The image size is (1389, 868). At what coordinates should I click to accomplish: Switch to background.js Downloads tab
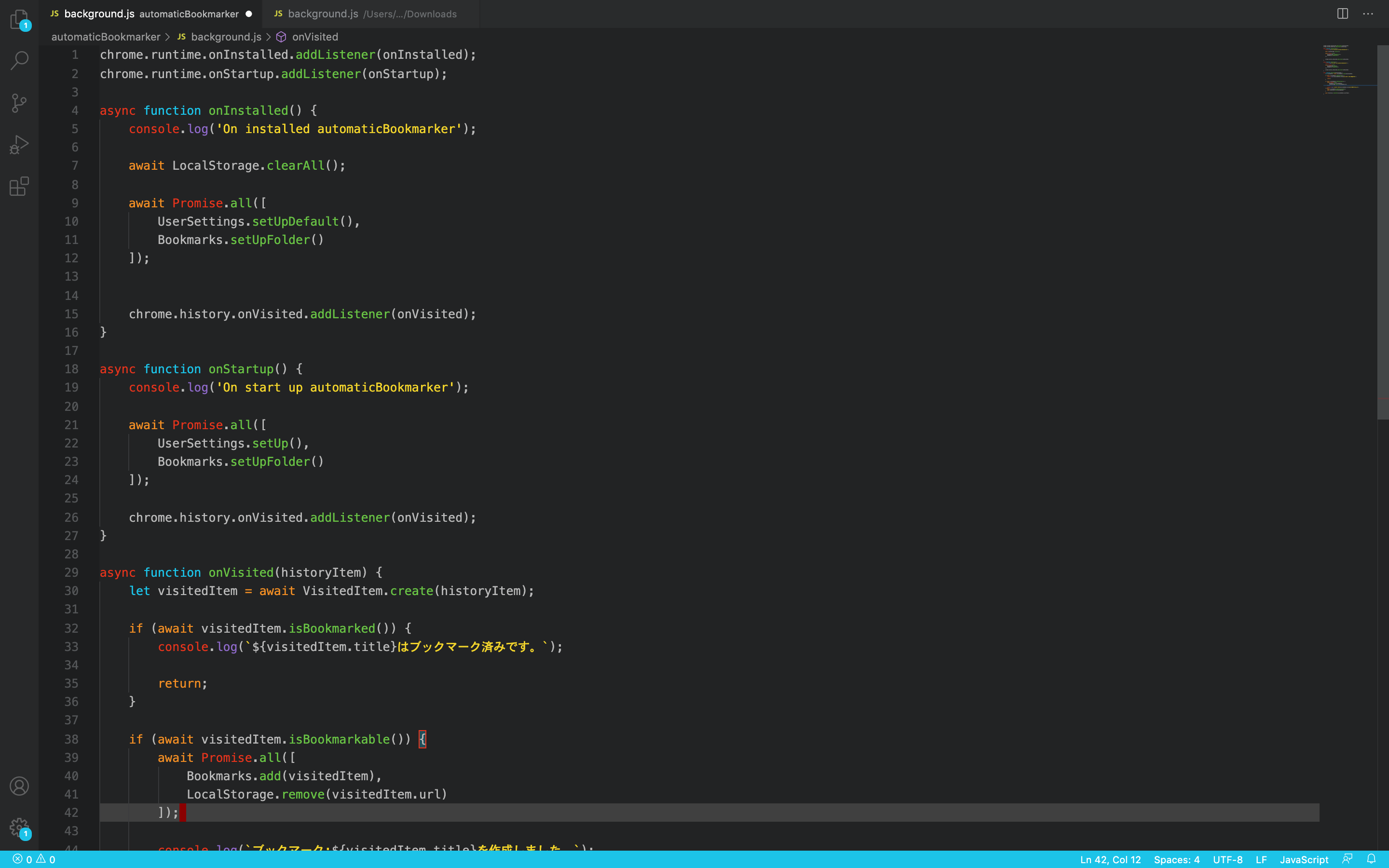coord(371,14)
